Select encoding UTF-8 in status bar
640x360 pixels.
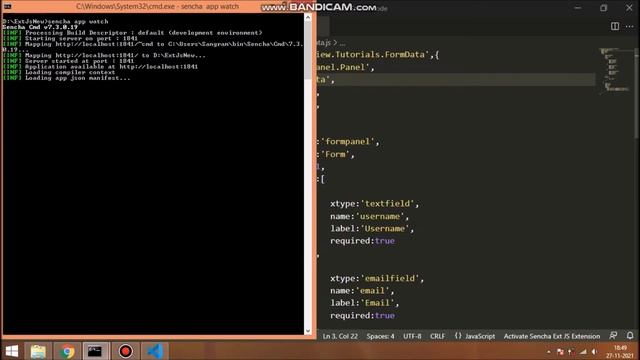pyautogui.click(x=412, y=336)
